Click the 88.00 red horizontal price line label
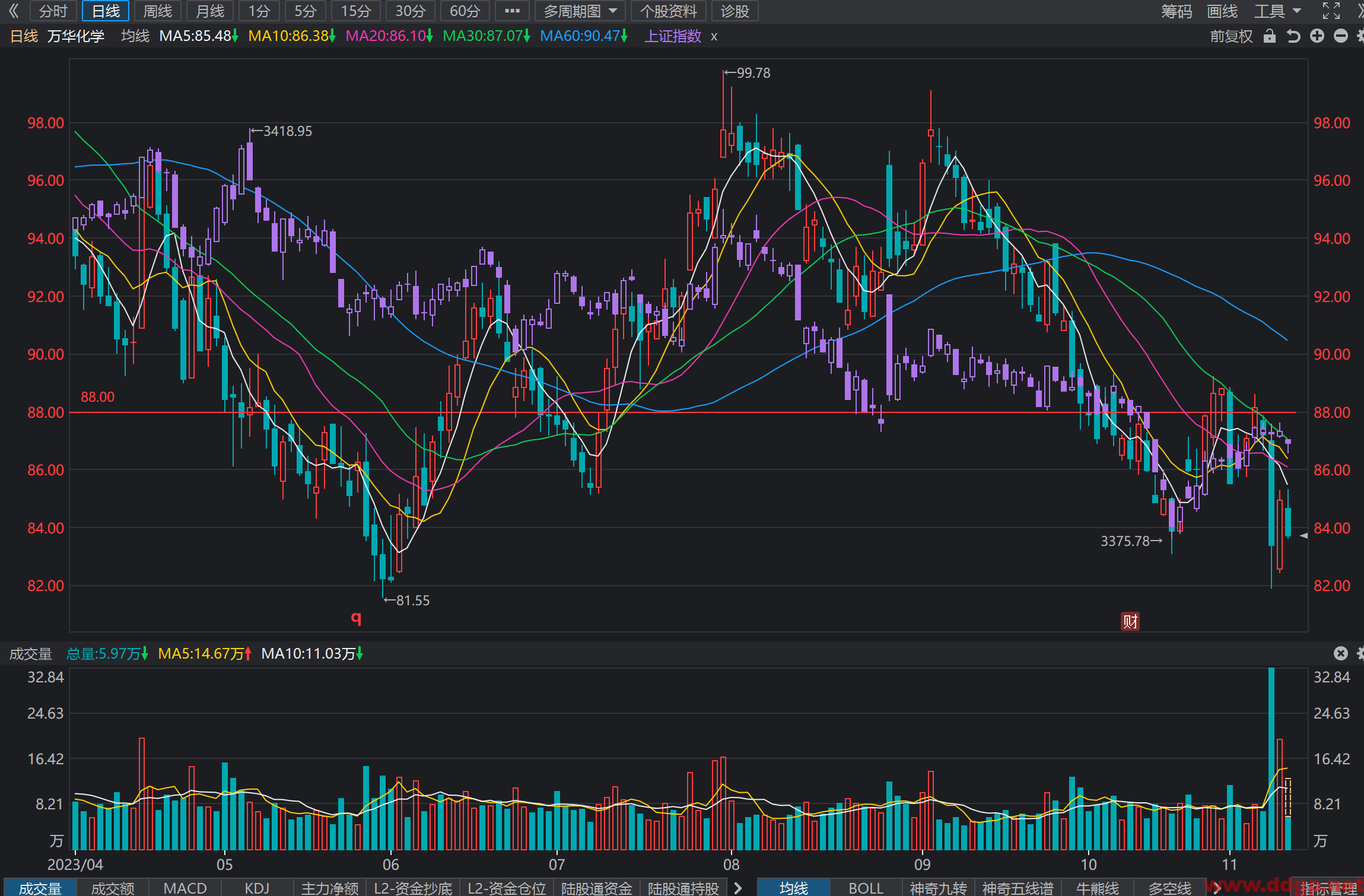 [x=97, y=396]
